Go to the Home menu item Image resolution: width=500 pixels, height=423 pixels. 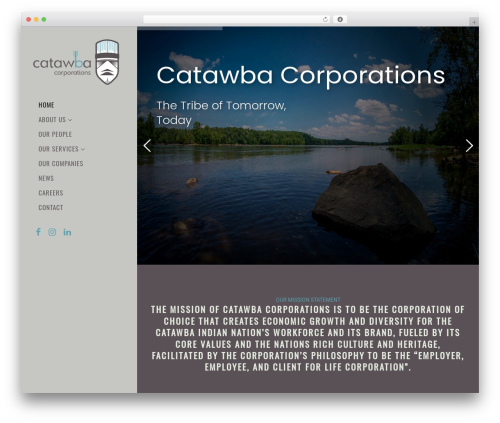click(x=46, y=105)
